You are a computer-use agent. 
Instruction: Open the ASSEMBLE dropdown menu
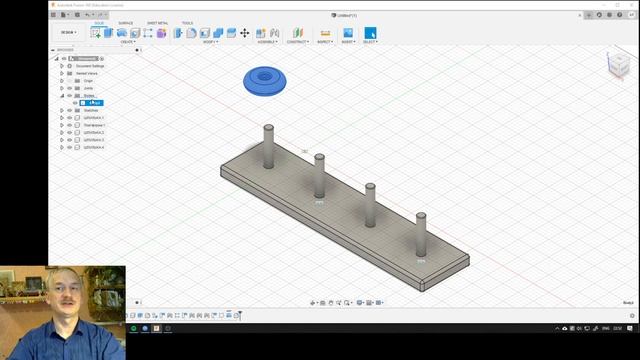click(x=267, y=42)
